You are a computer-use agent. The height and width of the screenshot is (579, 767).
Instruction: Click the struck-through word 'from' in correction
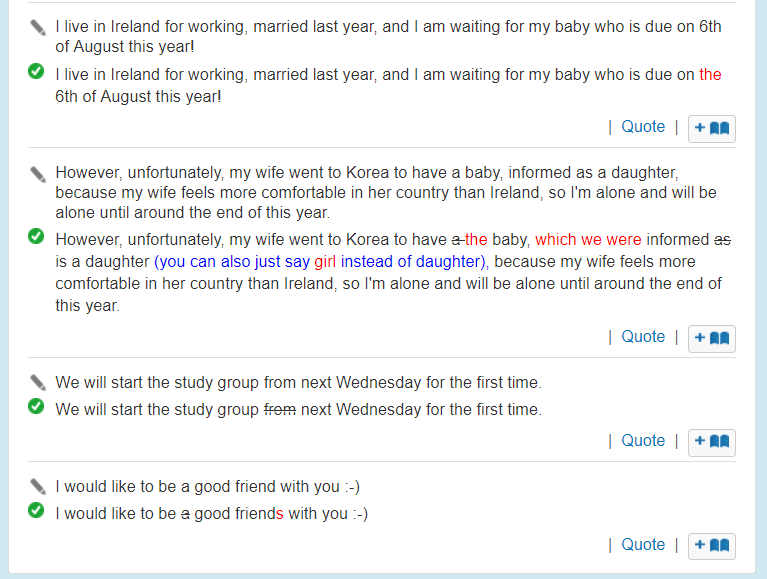pyautogui.click(x=279, y=409)
